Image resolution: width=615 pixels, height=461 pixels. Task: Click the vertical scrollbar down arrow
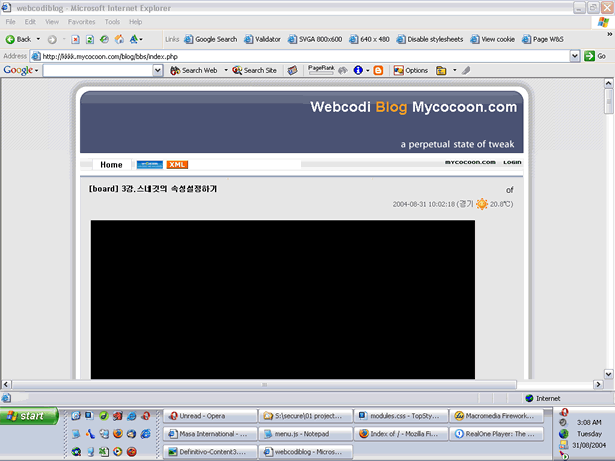pos(608,374)
